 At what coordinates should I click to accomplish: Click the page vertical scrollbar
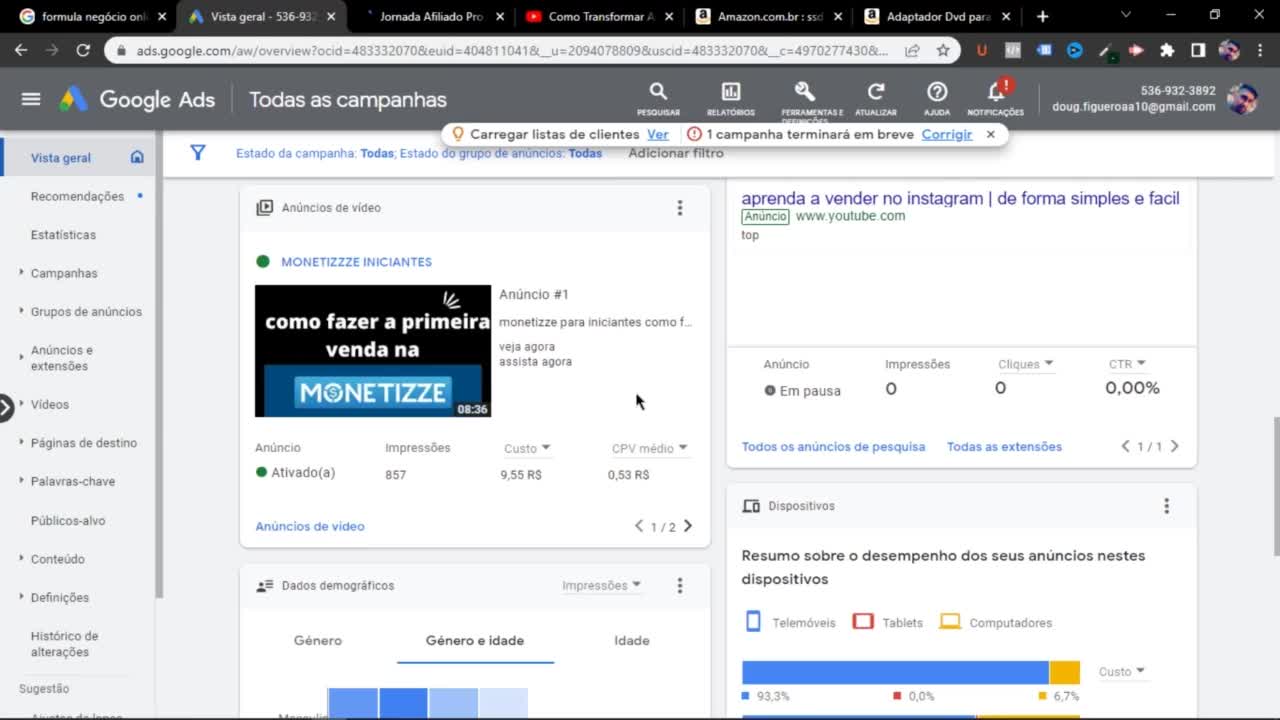pos(1275,486)
